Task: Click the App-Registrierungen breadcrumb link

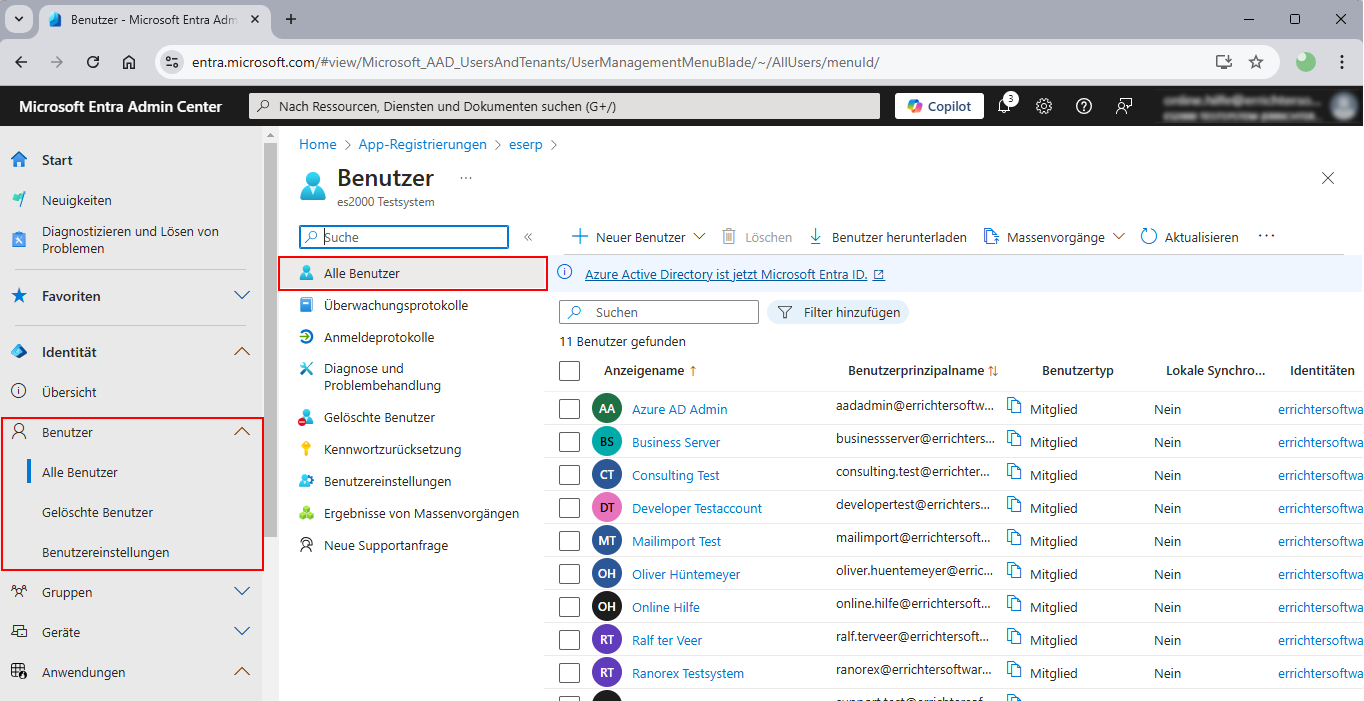Action: (x=423, y=144)
